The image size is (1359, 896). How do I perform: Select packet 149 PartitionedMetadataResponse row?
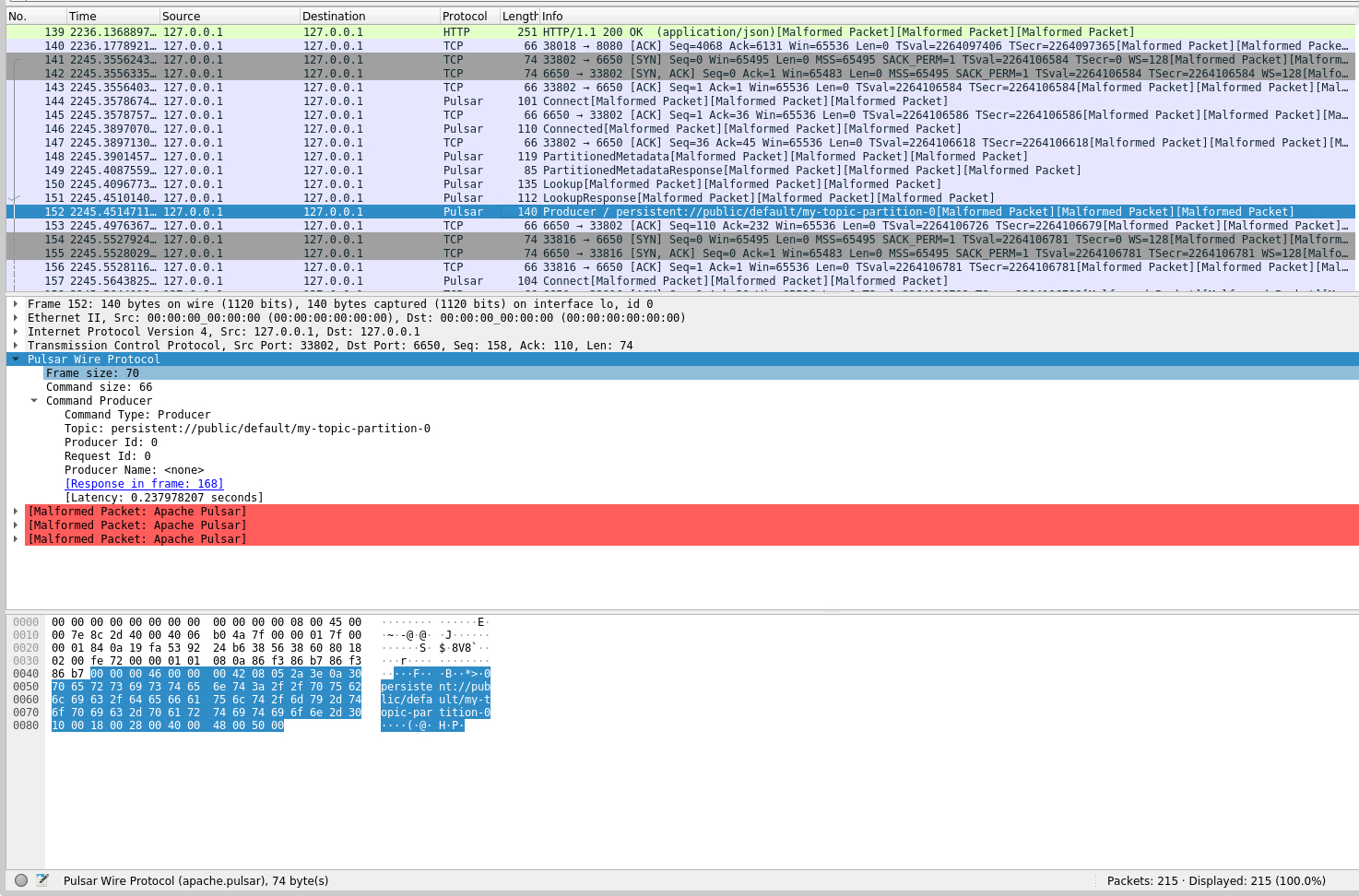(x=680, y=170)
